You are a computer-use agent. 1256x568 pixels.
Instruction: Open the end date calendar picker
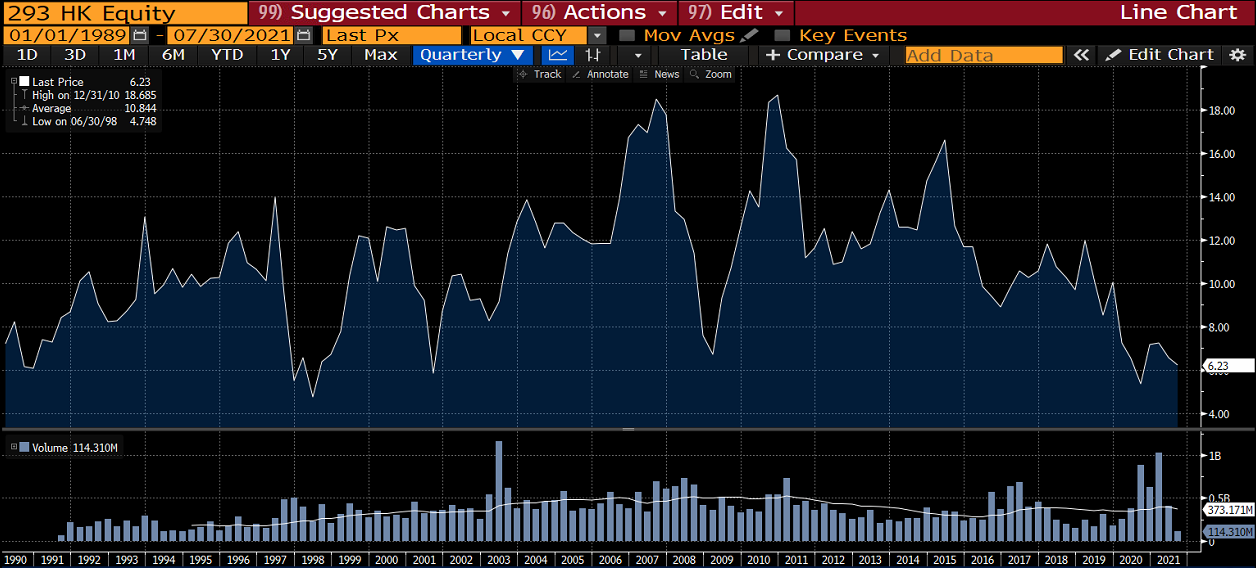coord(304,35)
